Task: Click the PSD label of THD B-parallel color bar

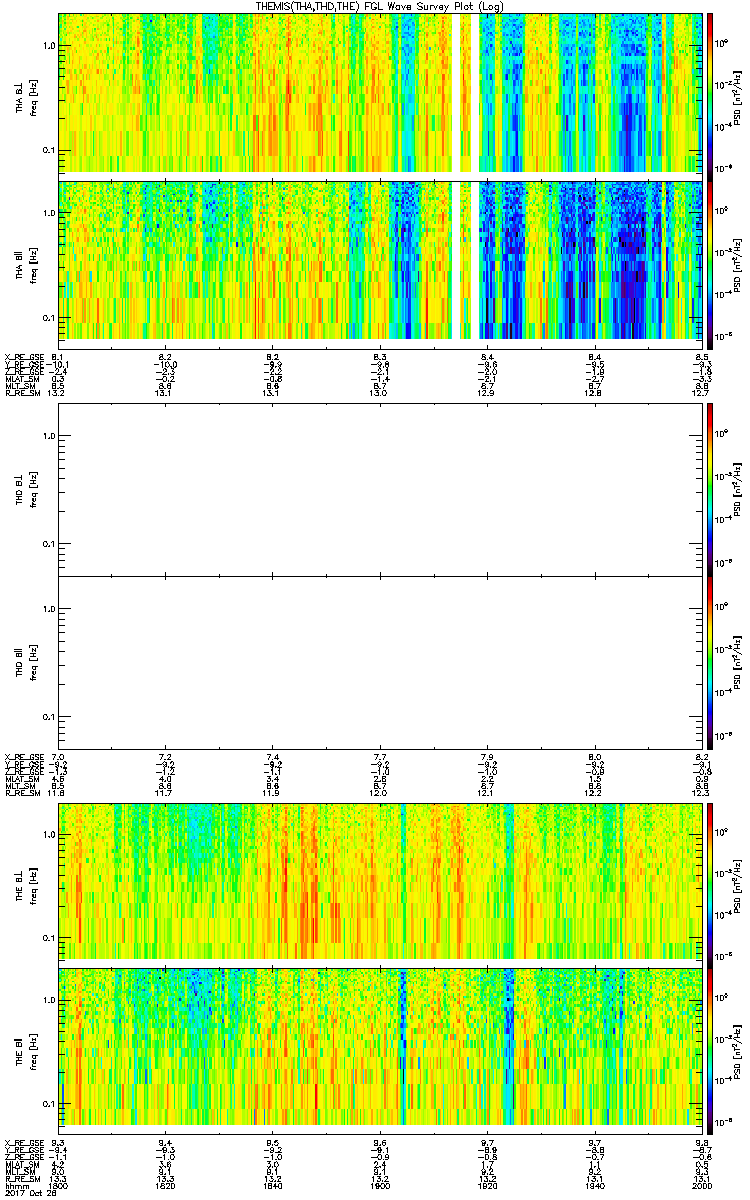Action: click(x=737, y=662)
